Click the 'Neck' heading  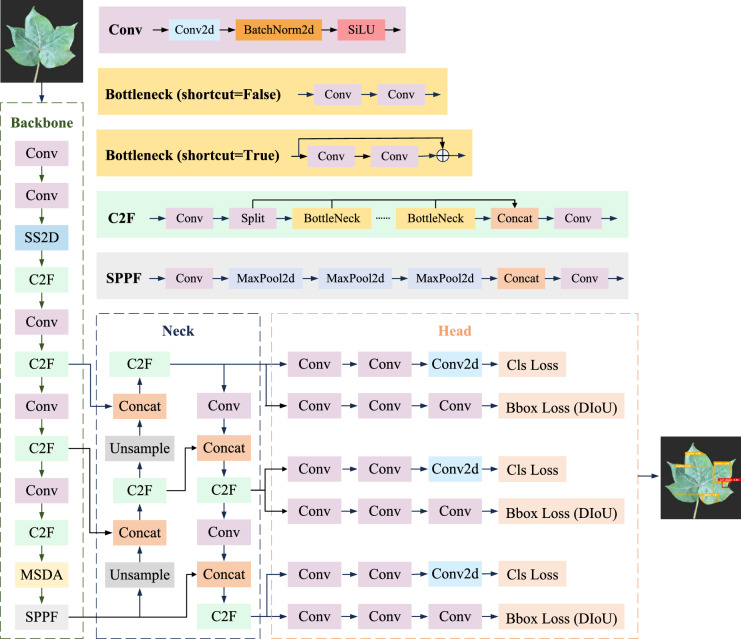coord(178,331)
